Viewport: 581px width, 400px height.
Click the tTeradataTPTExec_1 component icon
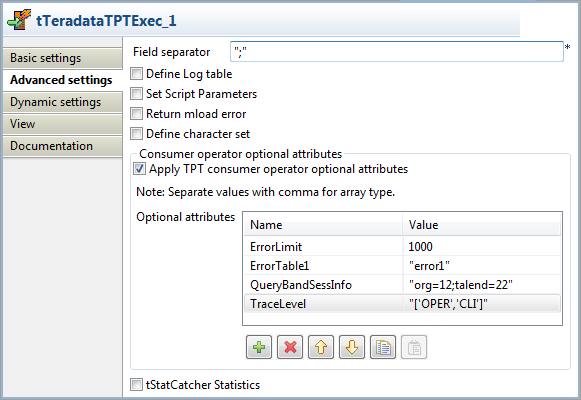pyautogui.click(x=19, y=20)
